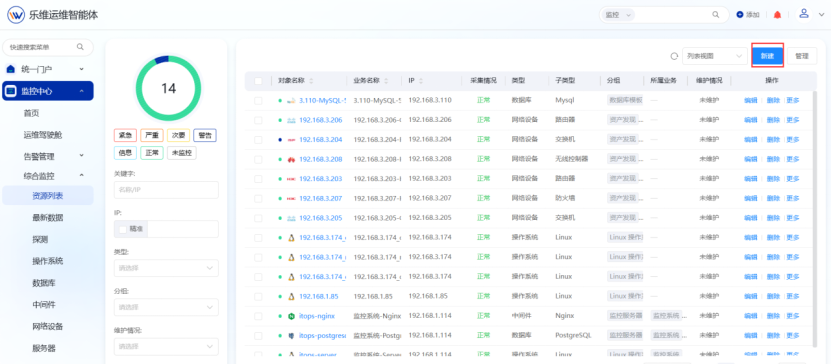Select 资源列表 in the sidebar
The height and width of the screenshot is (364, 831).
(48, 196)
